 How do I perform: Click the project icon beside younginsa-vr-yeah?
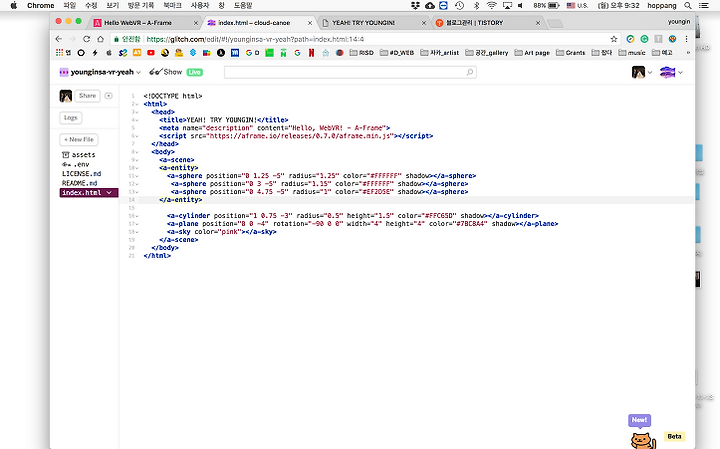[64, 72]
